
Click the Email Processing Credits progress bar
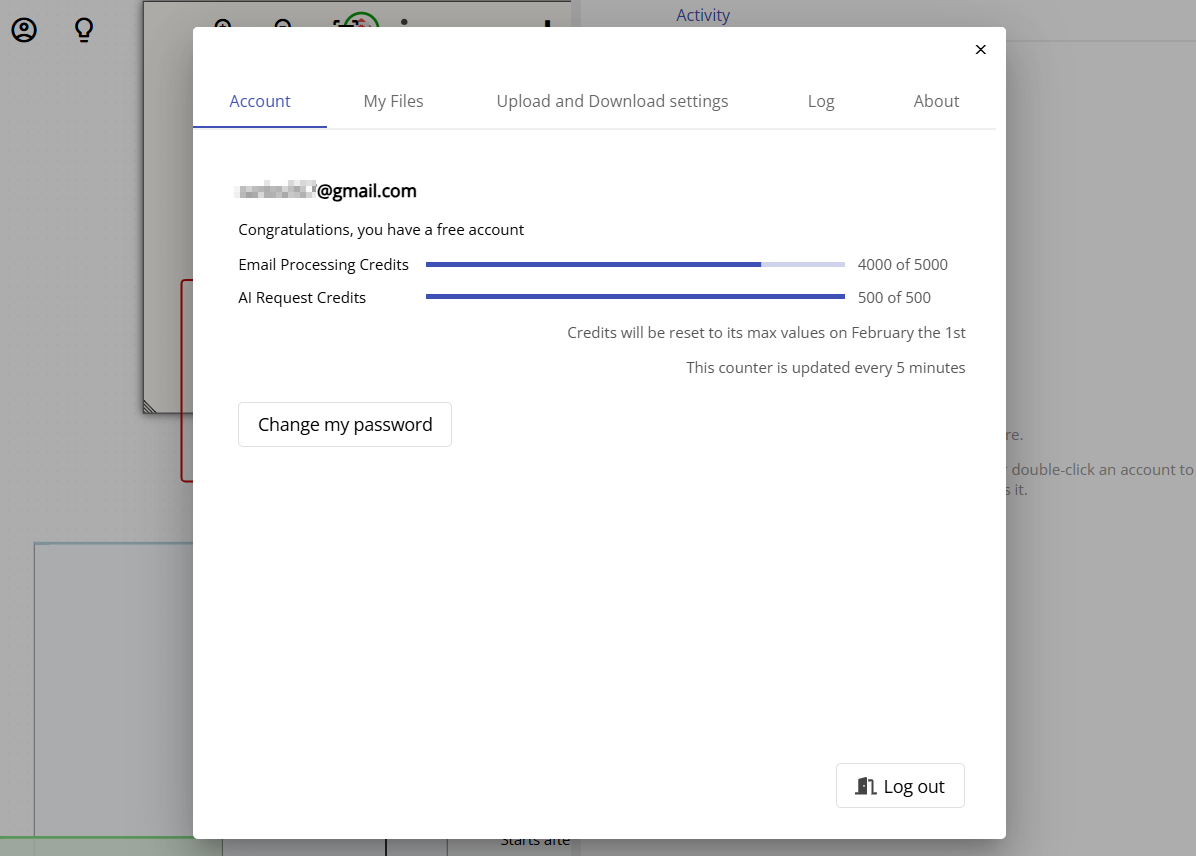tap(635, 264)
